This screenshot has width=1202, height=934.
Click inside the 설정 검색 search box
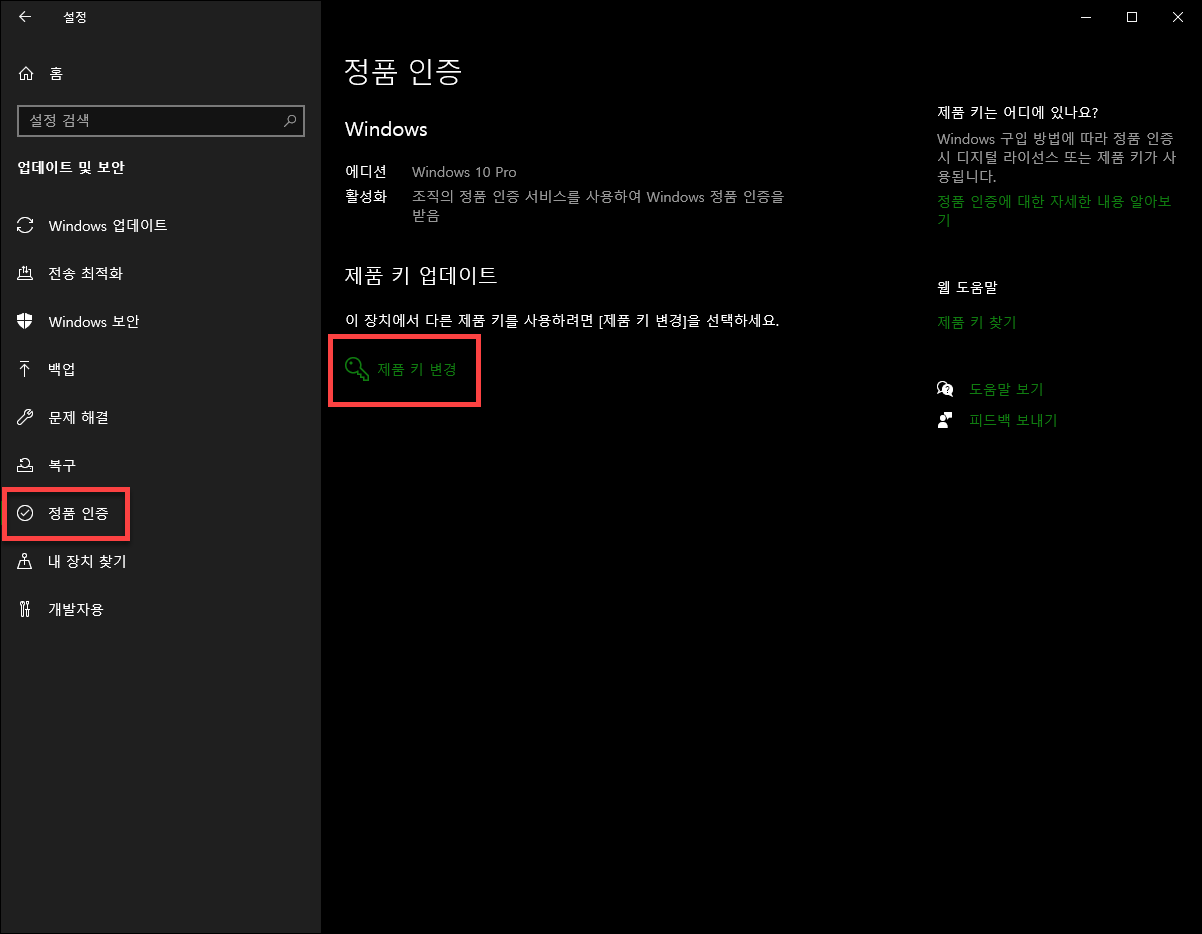(x=150, y=121)
